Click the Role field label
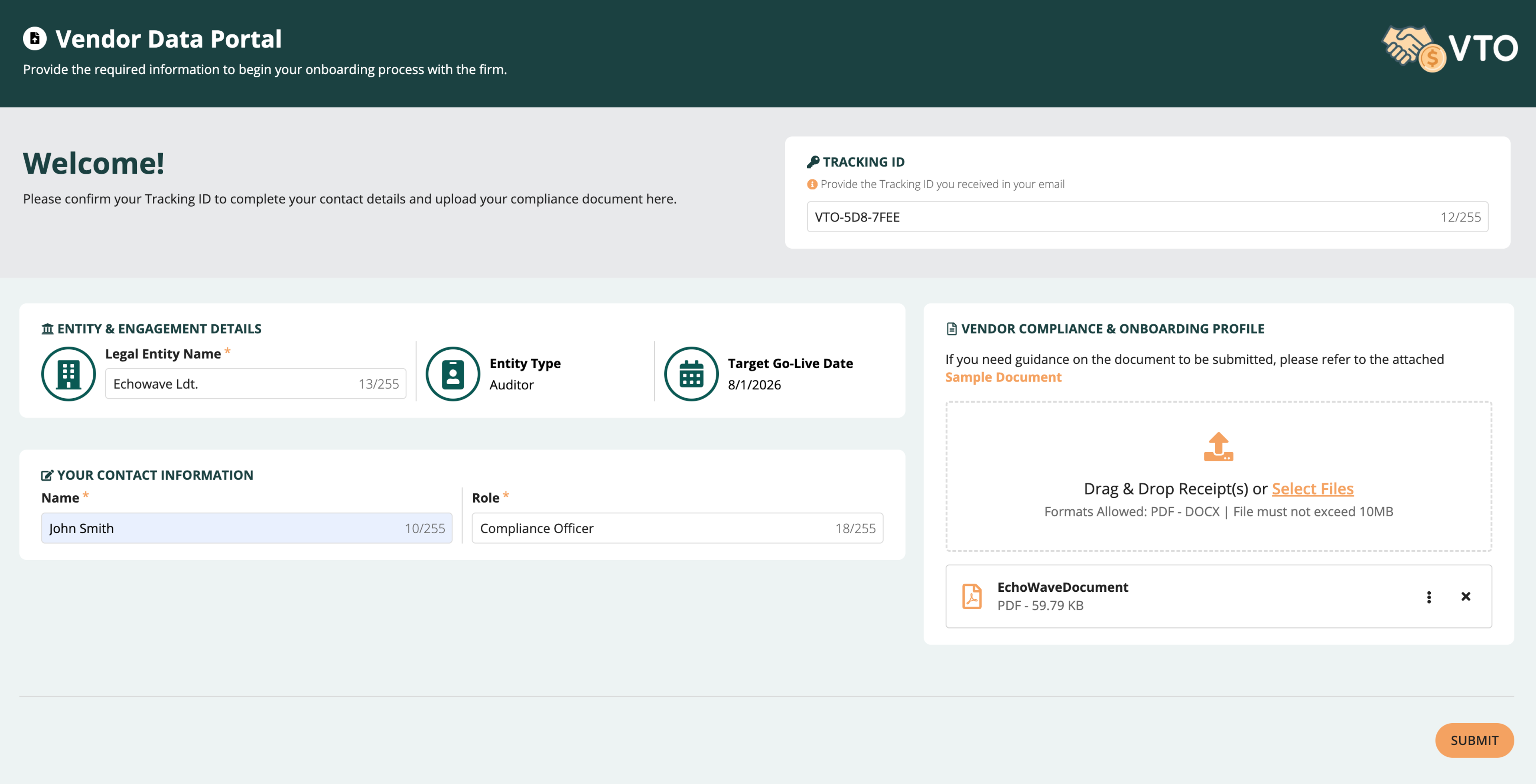This screenshot has height=784, width=1536. (x=485, y=498)
